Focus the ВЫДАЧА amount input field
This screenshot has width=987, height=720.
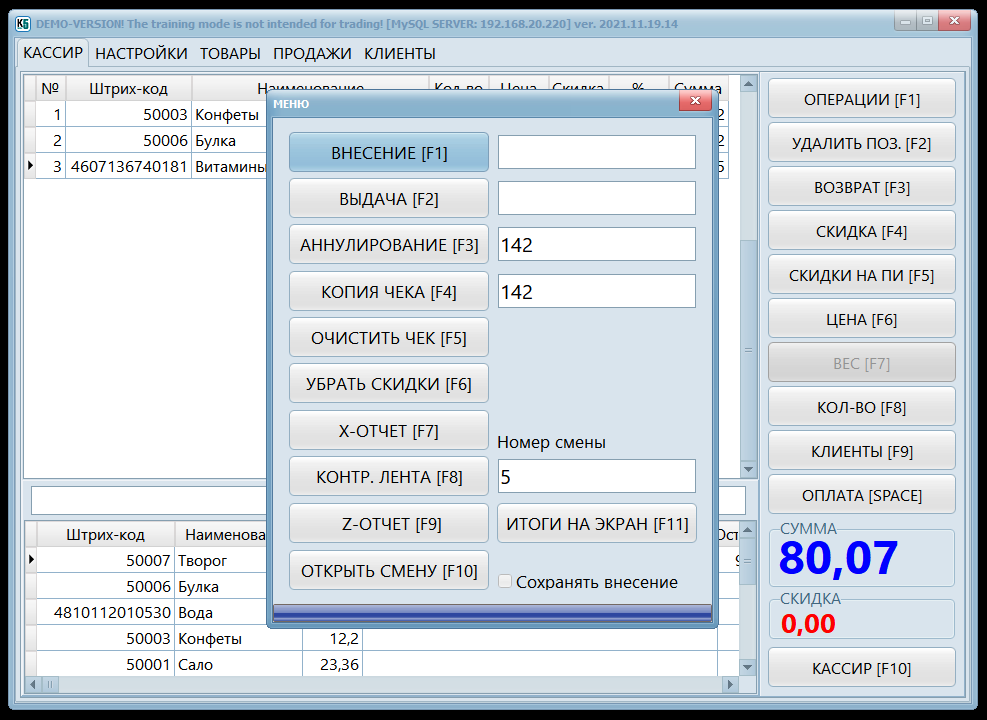(597, 198)
